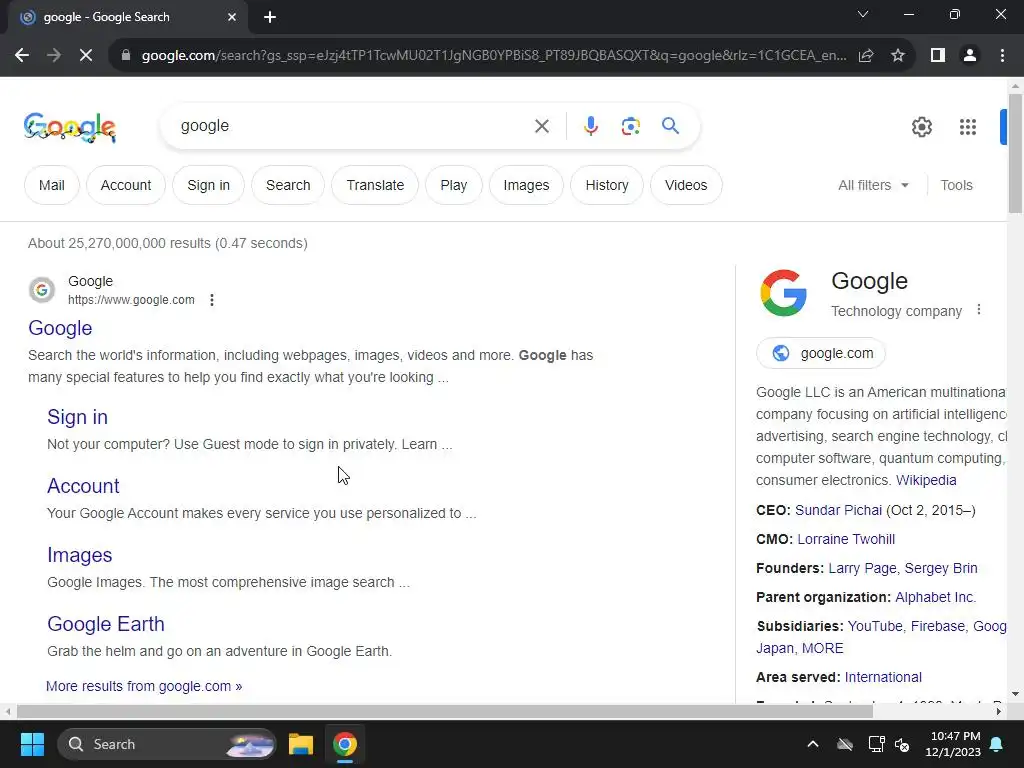Open Chrome profile avatar icon
The width and height of the screenshot is (1024, 768).
tap(970, 56)
